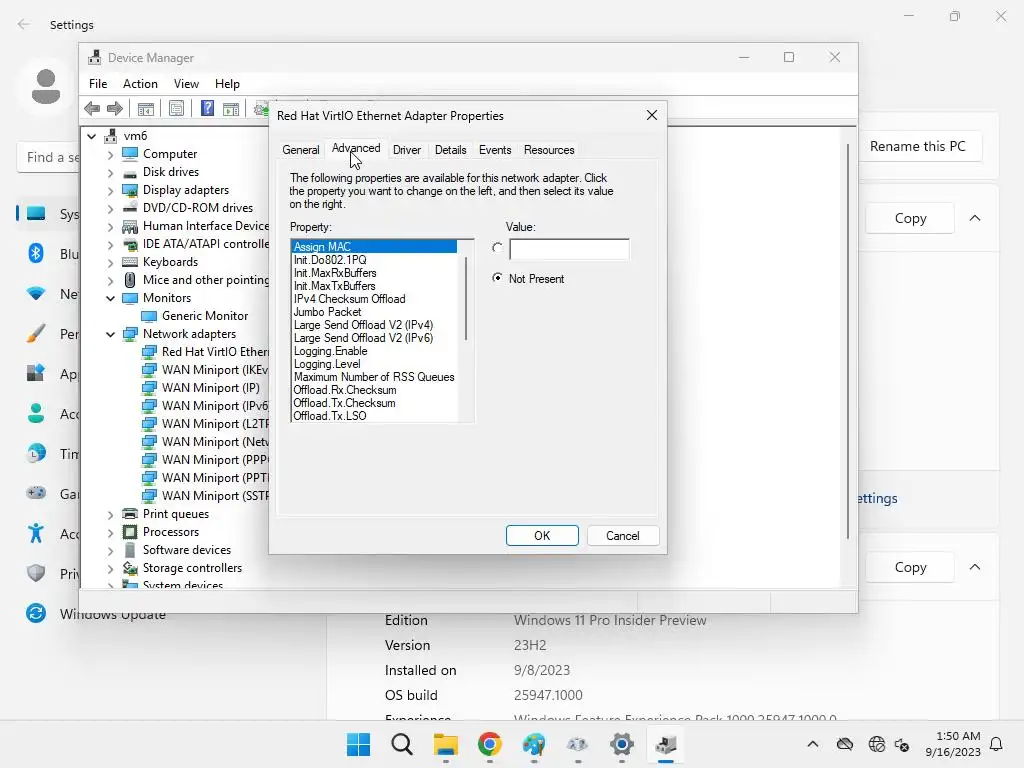1024x768 pixels.
Task: Select the Keyboards category icon
Action: [x=130, y=262]
